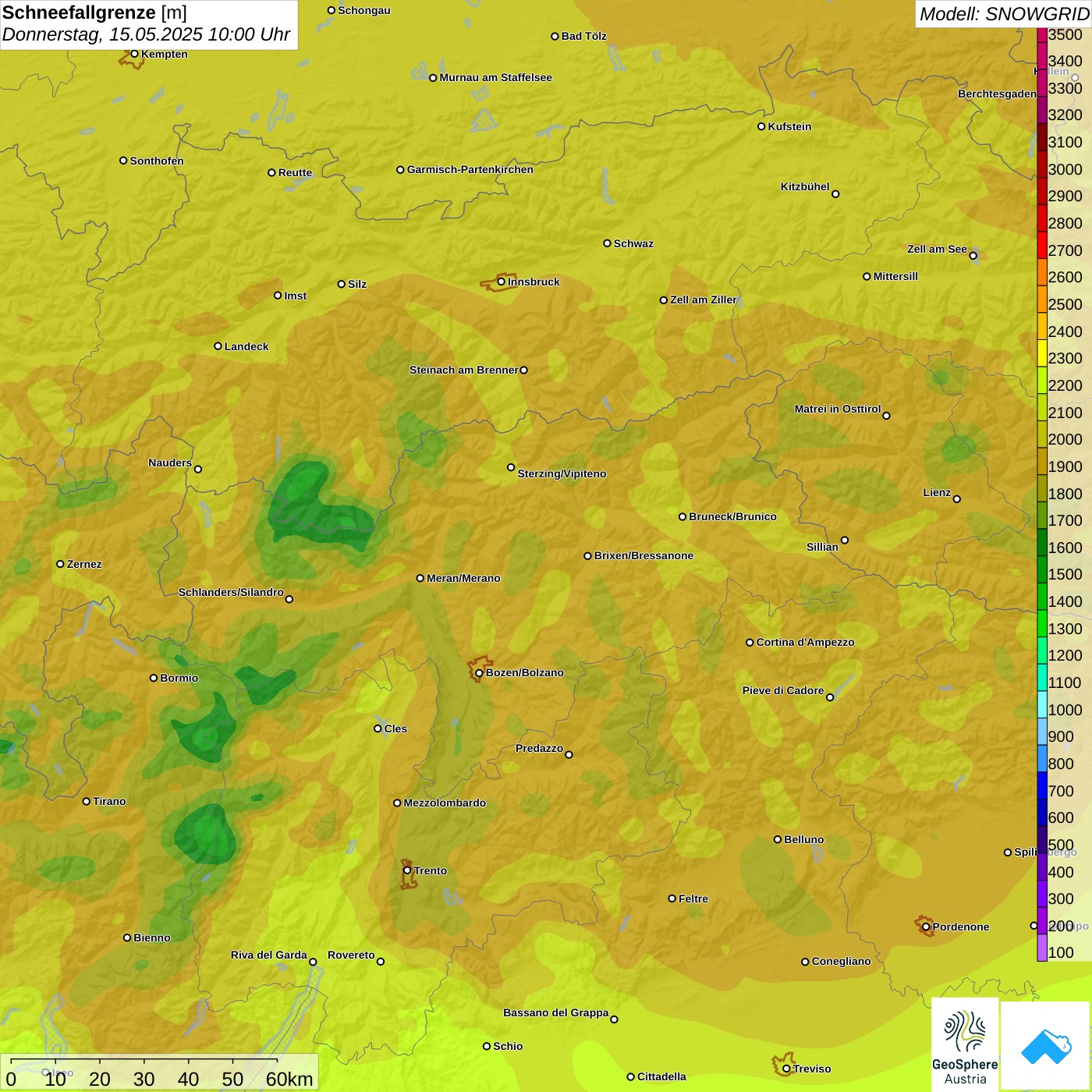Click the Sillian label

(822, 547)
